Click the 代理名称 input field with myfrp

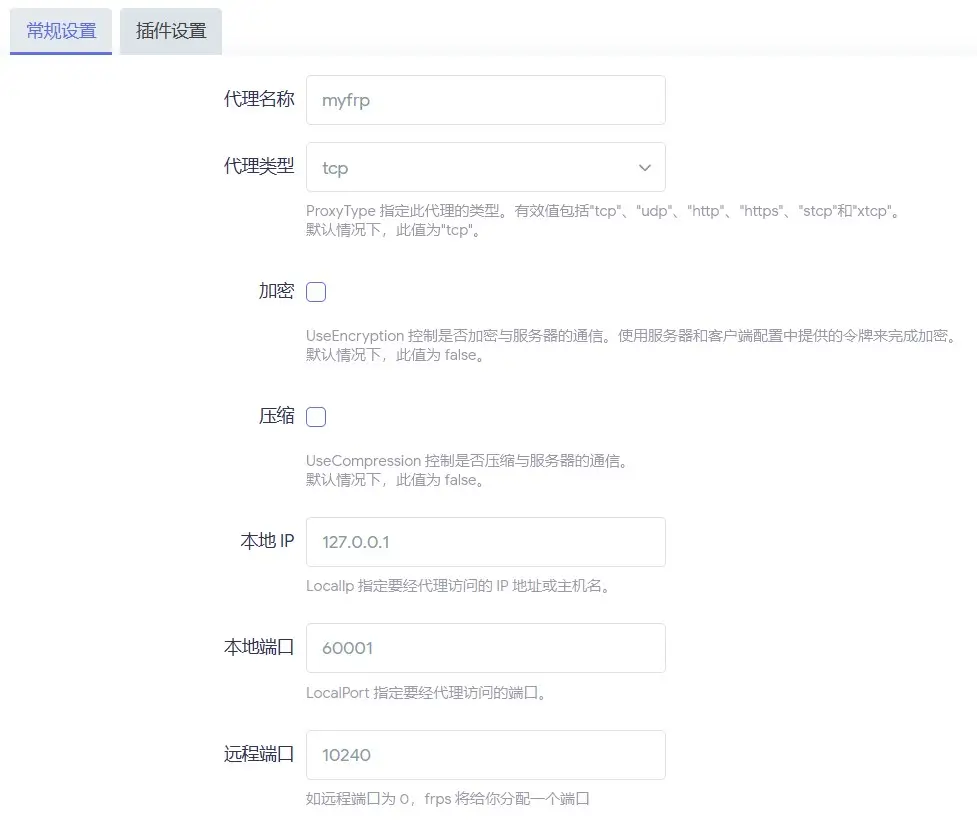485,100
